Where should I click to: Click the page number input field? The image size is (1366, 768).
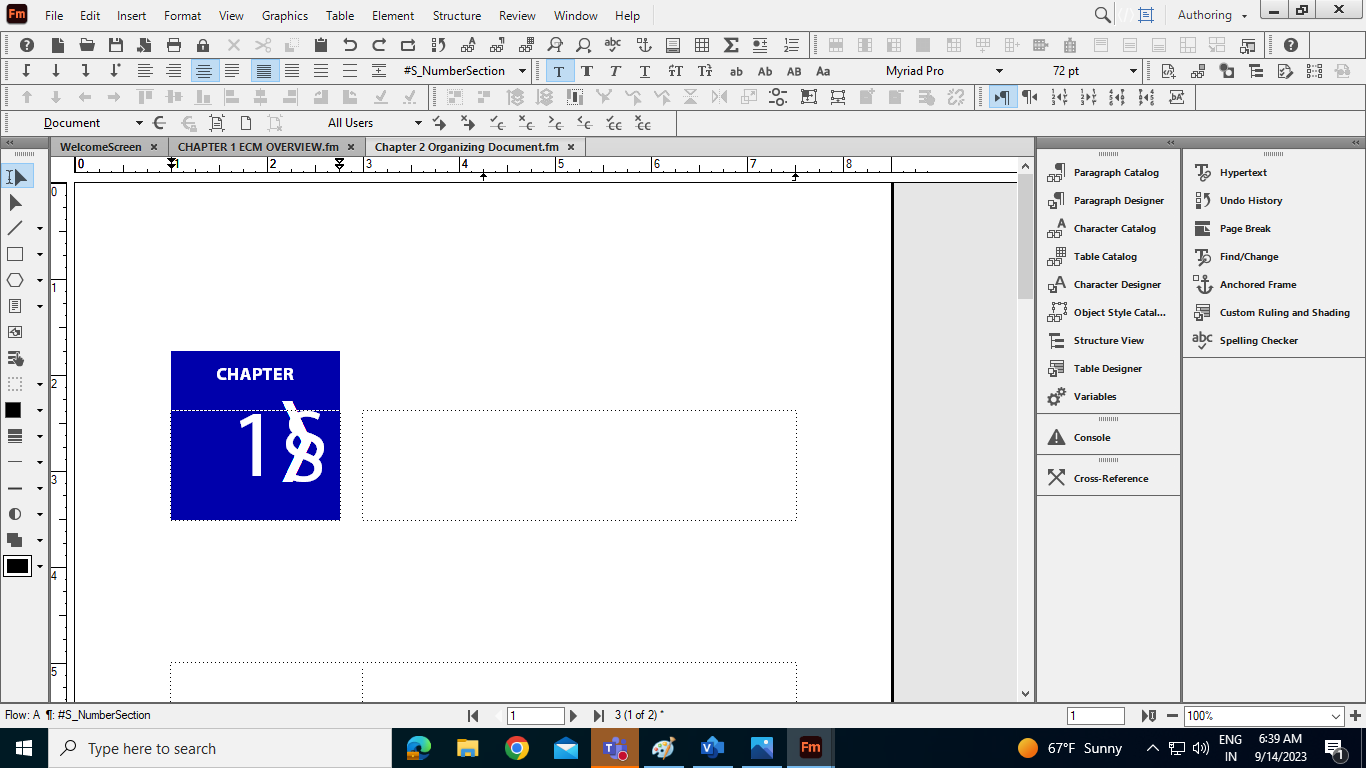(x=534, y=715)
